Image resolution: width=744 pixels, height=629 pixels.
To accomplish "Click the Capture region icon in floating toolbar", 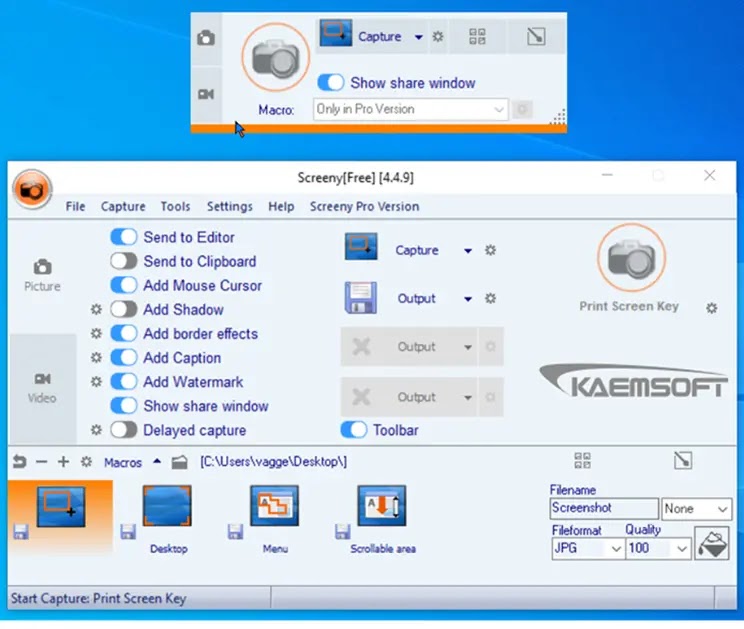I will pos(336,33).
